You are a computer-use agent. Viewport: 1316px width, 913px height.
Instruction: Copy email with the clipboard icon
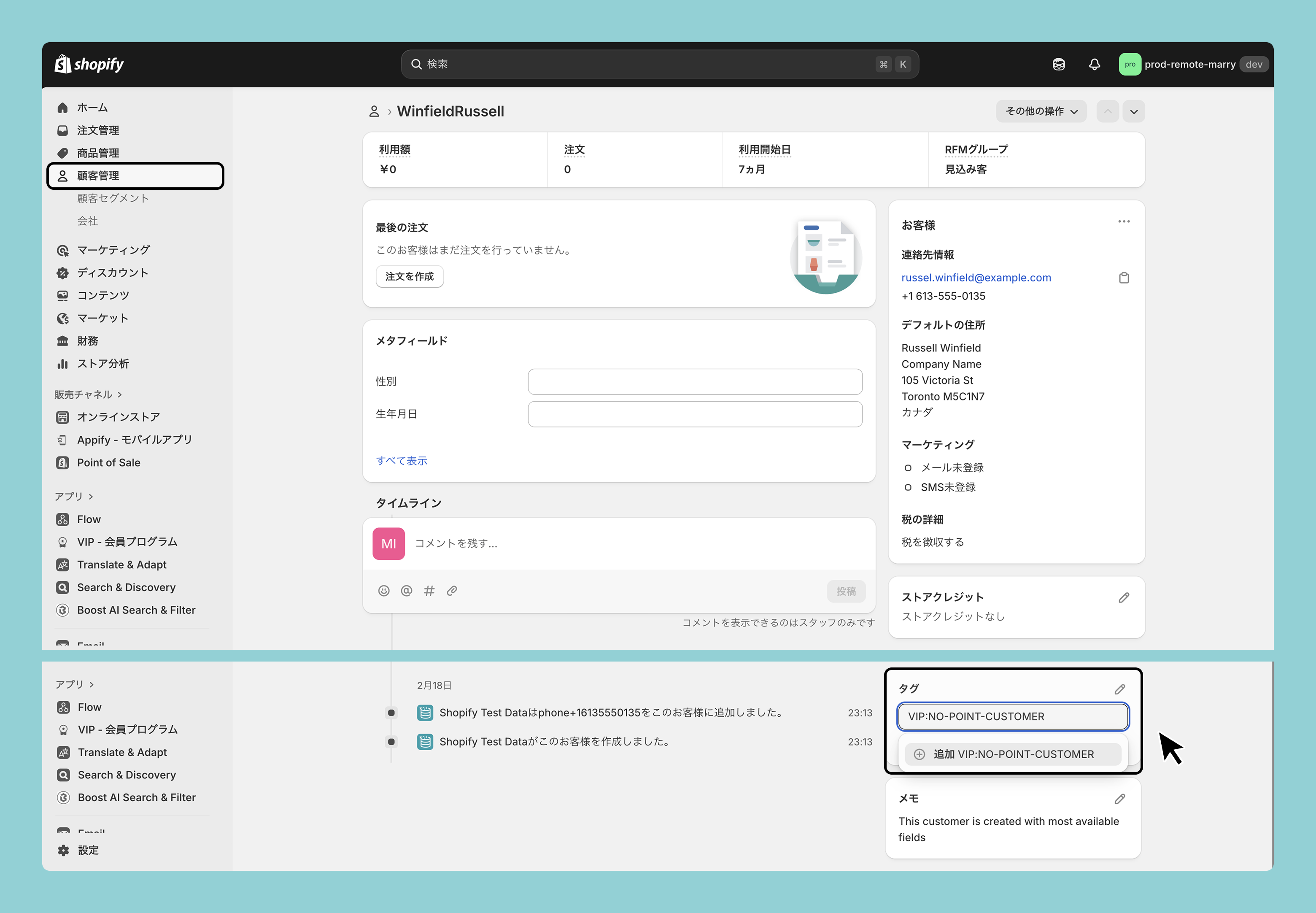(1123, 278)
